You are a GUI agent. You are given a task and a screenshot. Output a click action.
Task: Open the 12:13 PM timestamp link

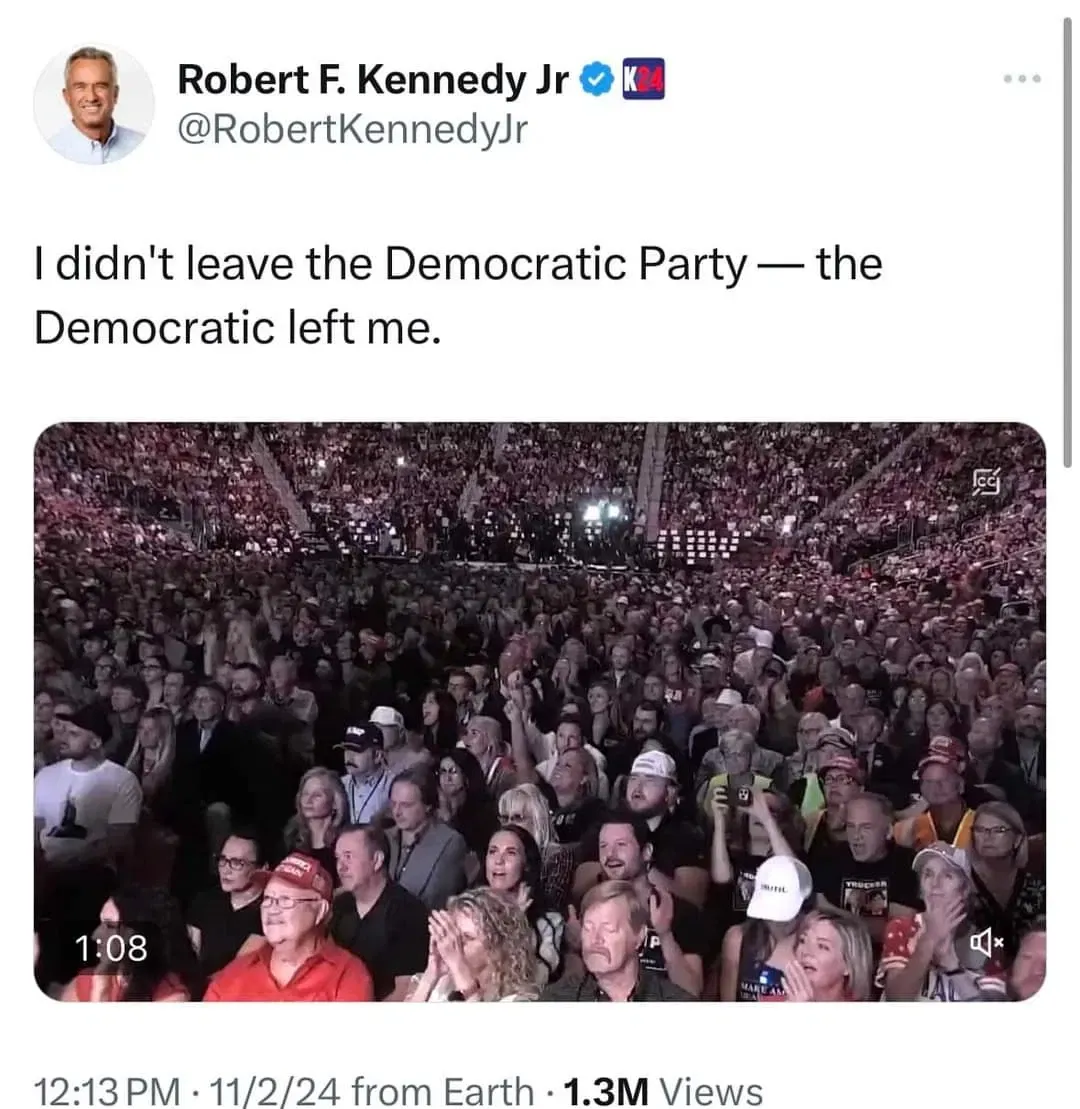coord(108,1090)
